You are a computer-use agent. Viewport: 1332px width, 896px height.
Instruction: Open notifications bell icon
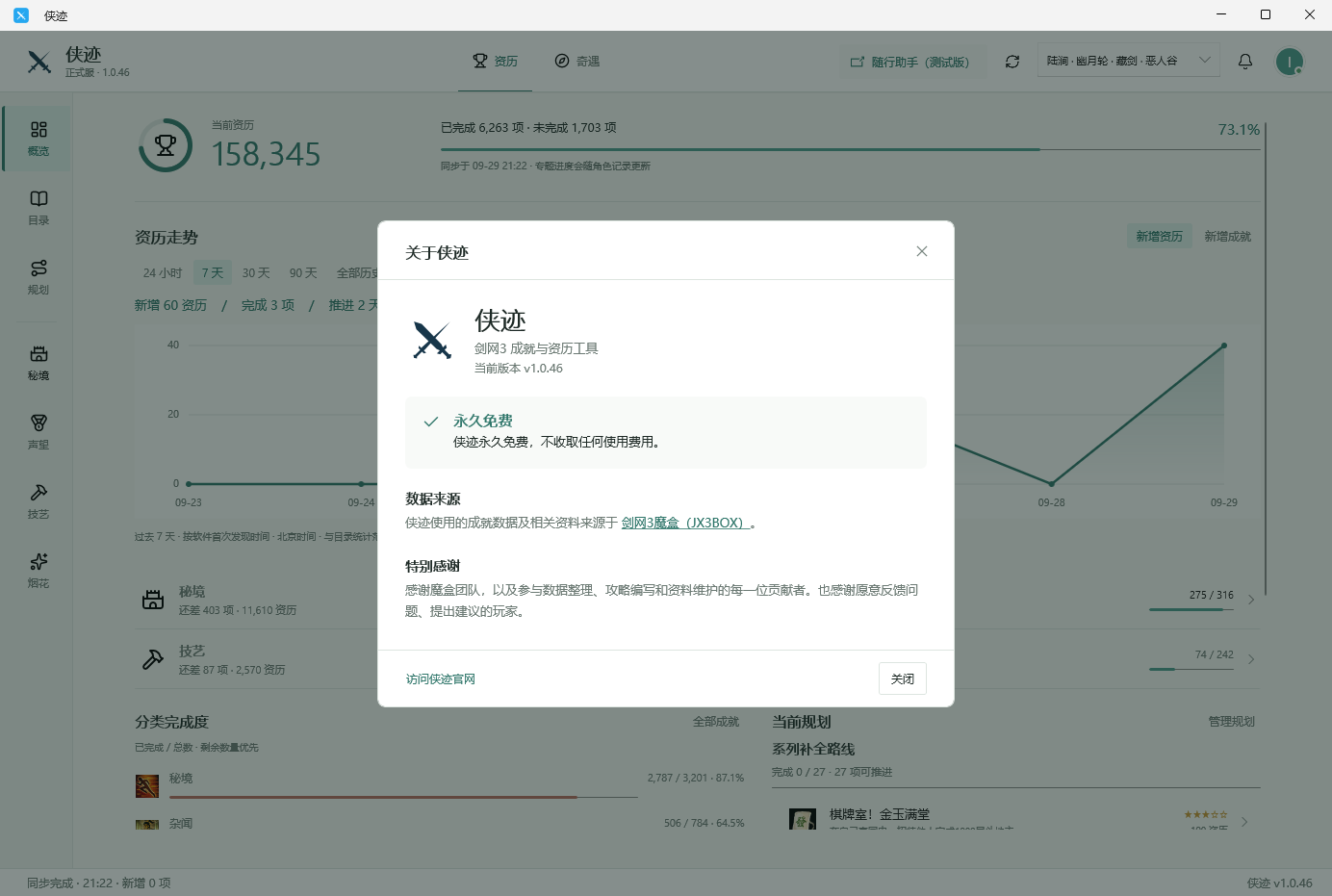click(x=1245, y=62)
